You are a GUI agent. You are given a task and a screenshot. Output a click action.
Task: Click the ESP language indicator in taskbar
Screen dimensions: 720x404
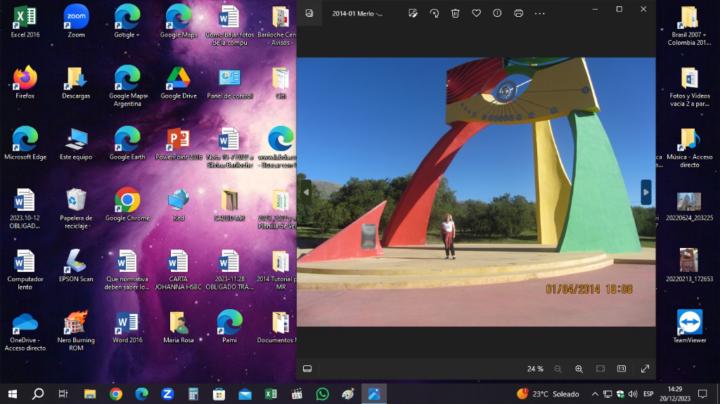648,394
